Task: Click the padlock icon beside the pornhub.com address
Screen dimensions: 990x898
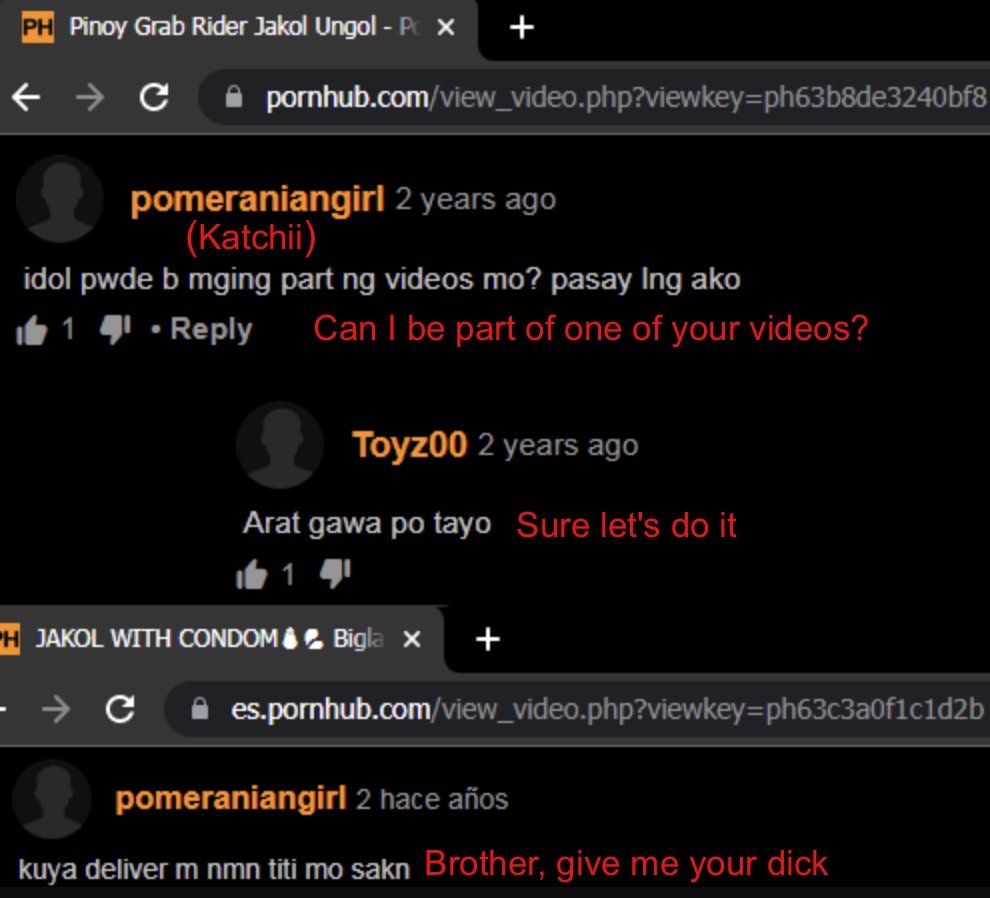Action: [x=234, y=97]
